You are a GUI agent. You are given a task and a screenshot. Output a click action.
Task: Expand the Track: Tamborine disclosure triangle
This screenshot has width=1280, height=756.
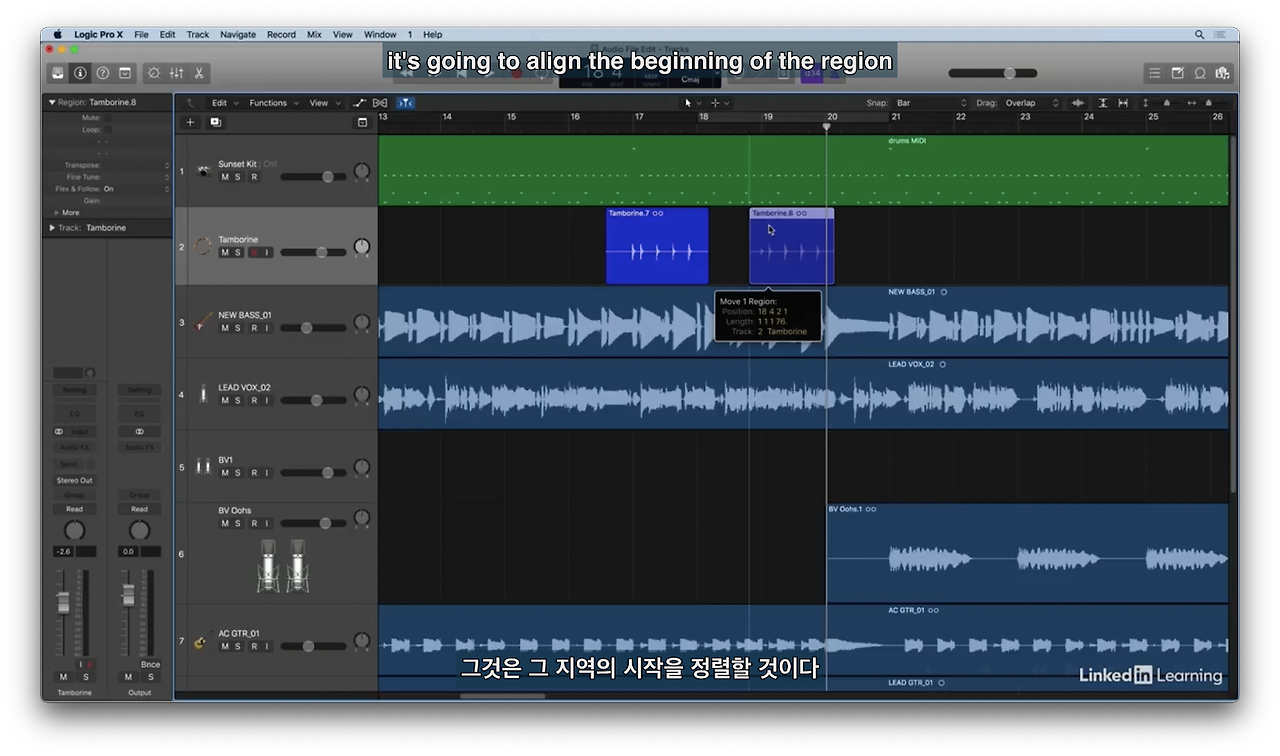pos(52,228)
